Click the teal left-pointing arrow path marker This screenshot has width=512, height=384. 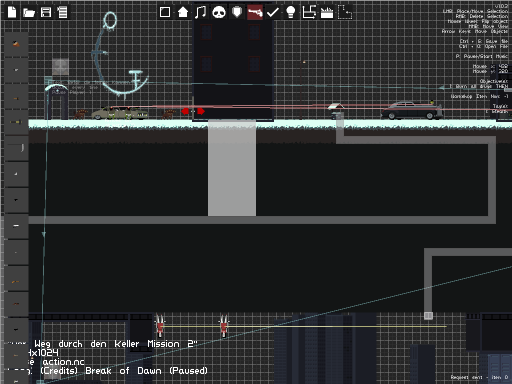click(442, 88)
